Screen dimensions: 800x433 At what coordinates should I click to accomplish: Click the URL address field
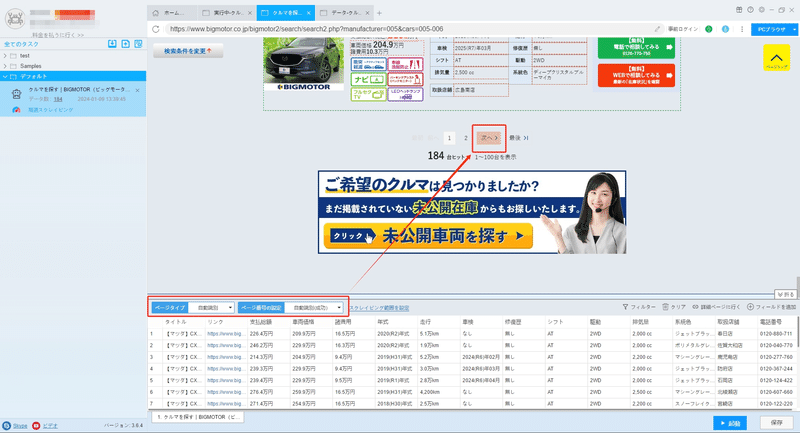(x=408, y=29)
